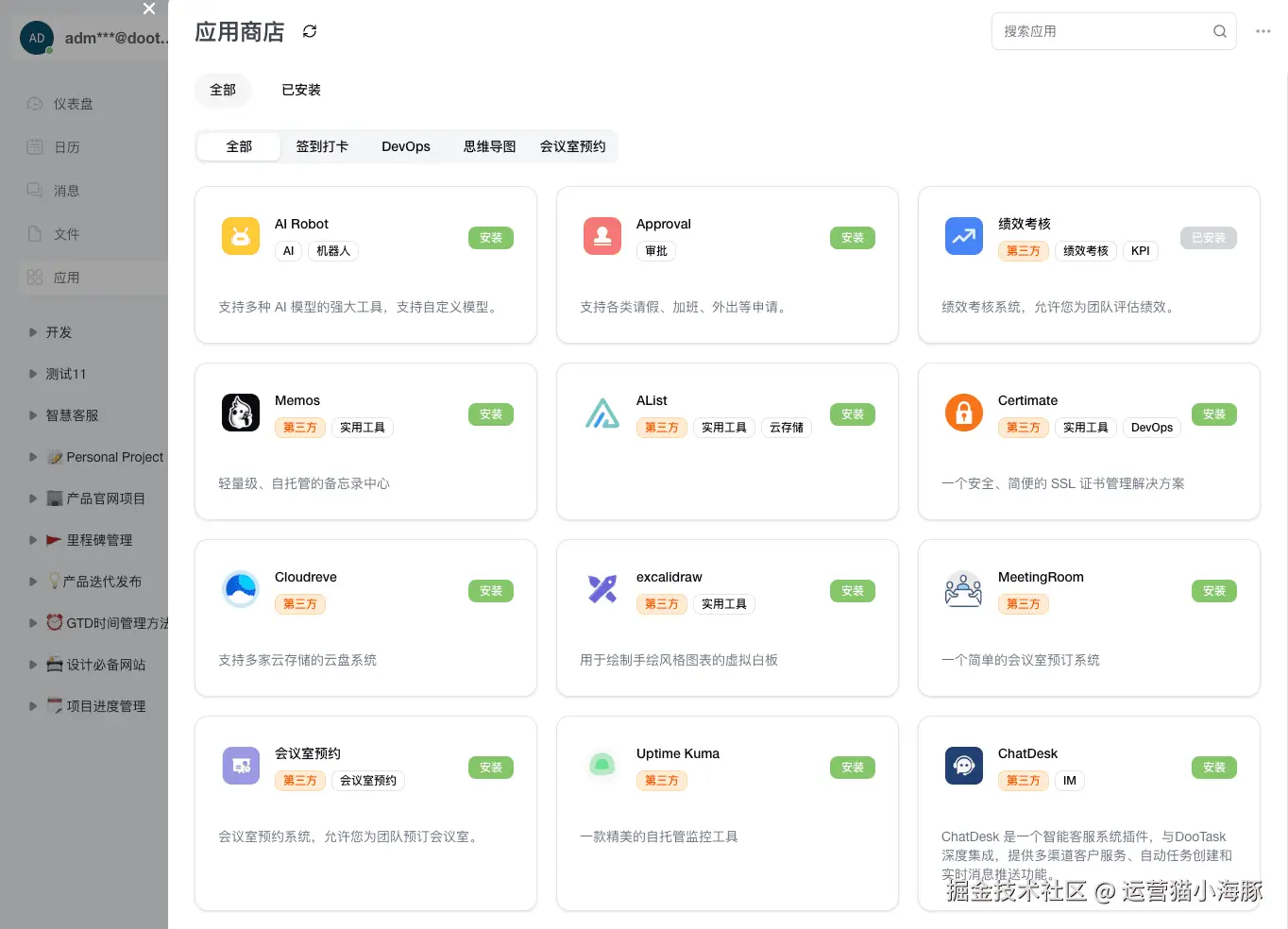Open the three-dot more options menu

pos(1263,31)
